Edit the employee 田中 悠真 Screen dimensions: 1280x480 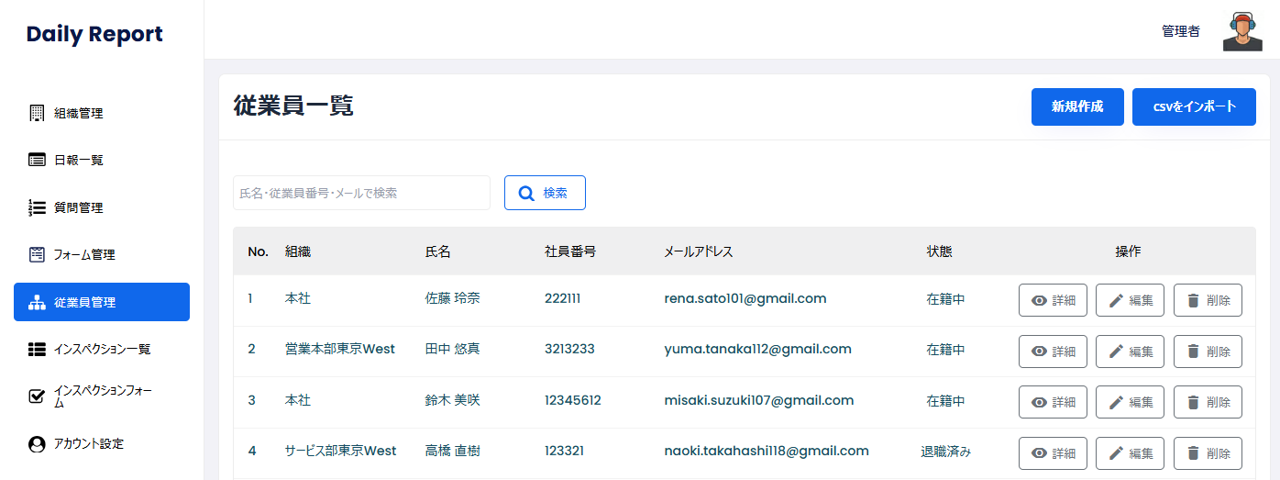pos(1130,351)
